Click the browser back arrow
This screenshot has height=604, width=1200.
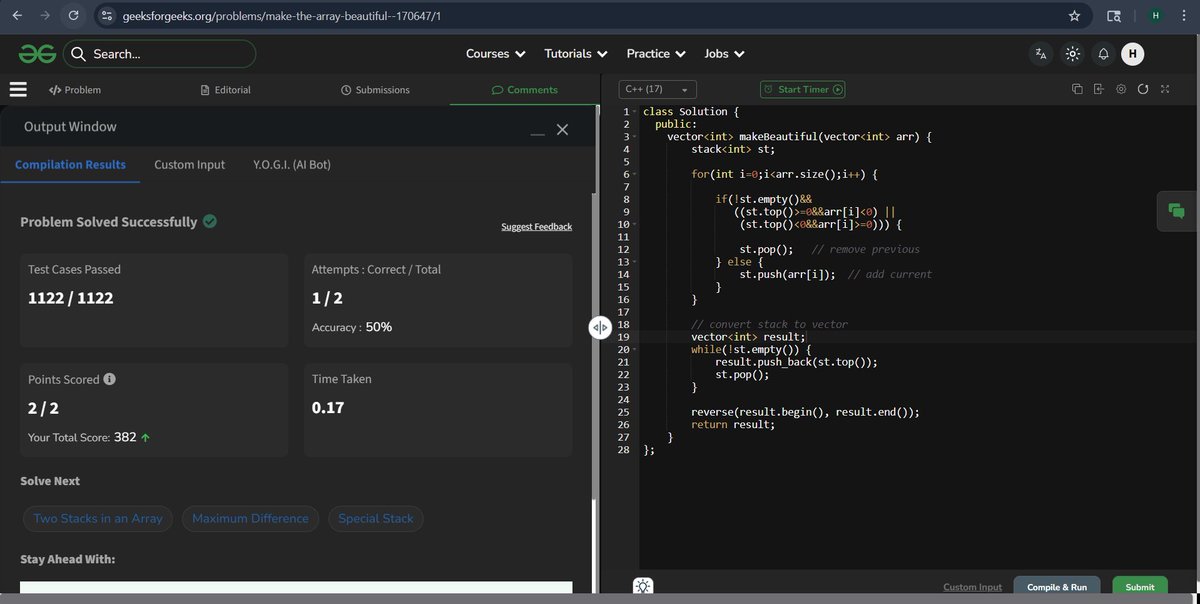coord(17,16)
